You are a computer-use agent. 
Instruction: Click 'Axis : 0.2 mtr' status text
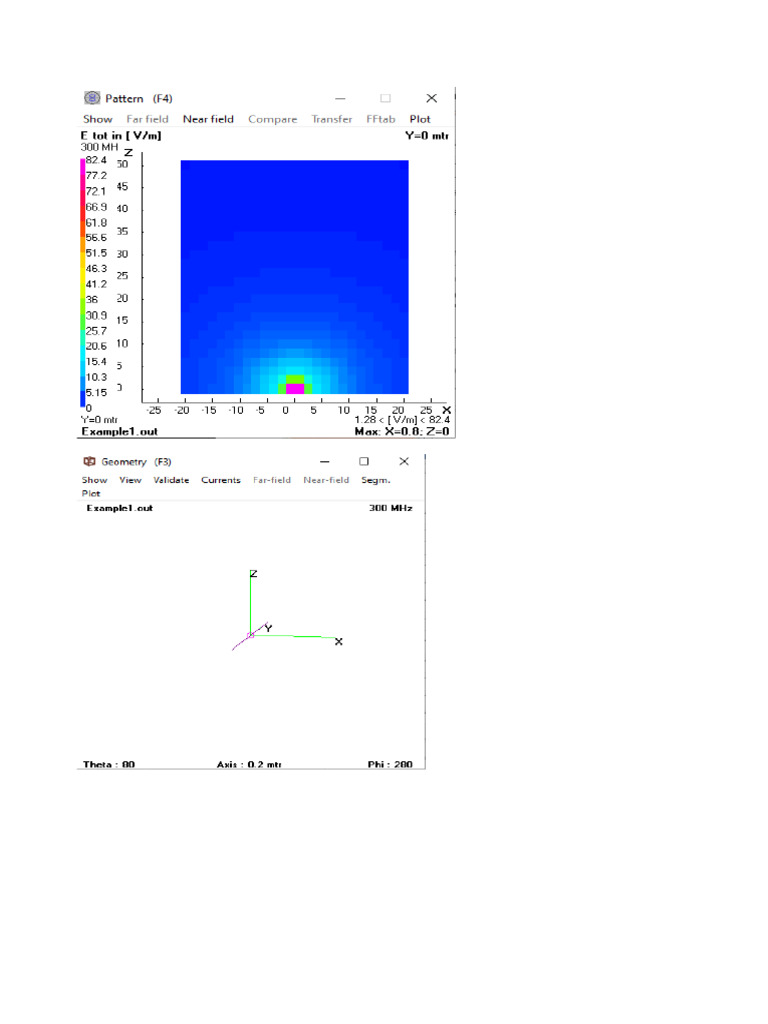click(x=249, y=764)
